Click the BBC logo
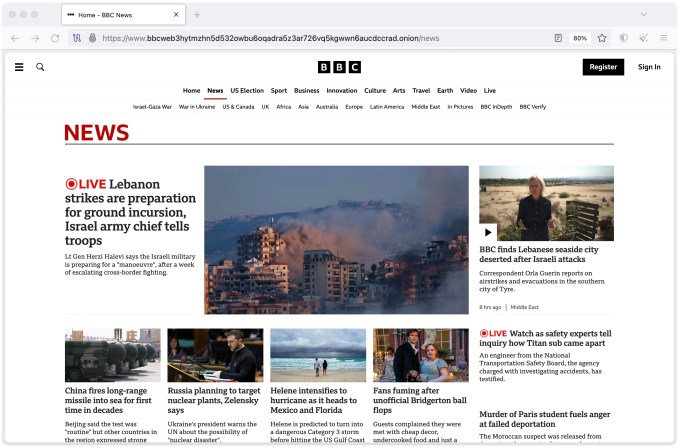 (339, 67)
